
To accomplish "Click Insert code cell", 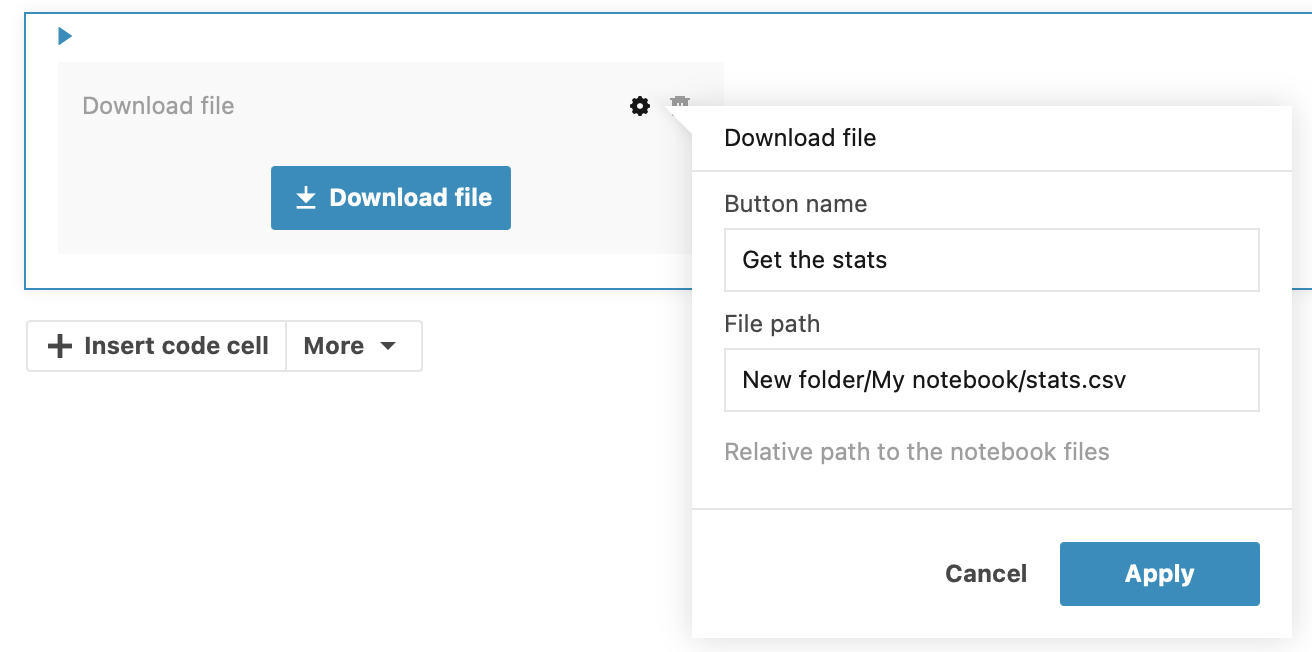I will point(156,346).
